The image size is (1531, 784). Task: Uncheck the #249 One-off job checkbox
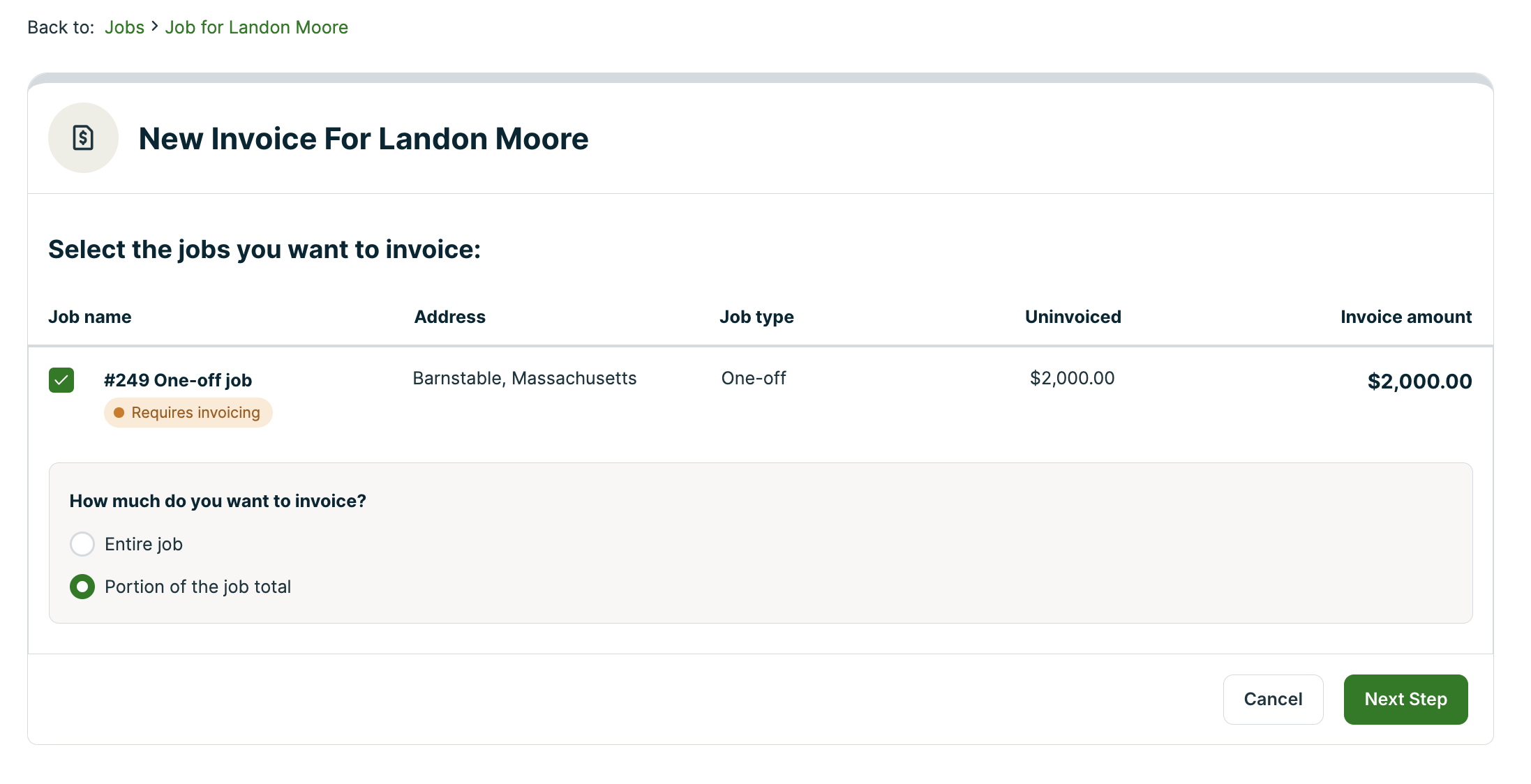pos(61,380)
